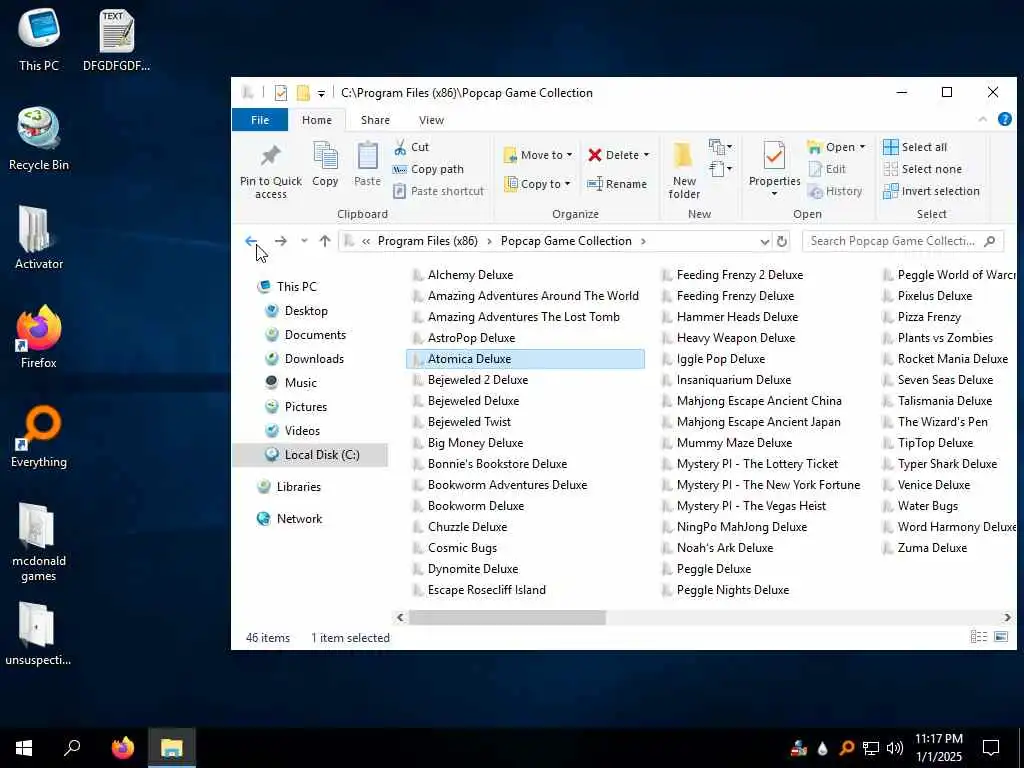Open the Properties dropdown arrow

pyautogui.click(x=774, y=194)
